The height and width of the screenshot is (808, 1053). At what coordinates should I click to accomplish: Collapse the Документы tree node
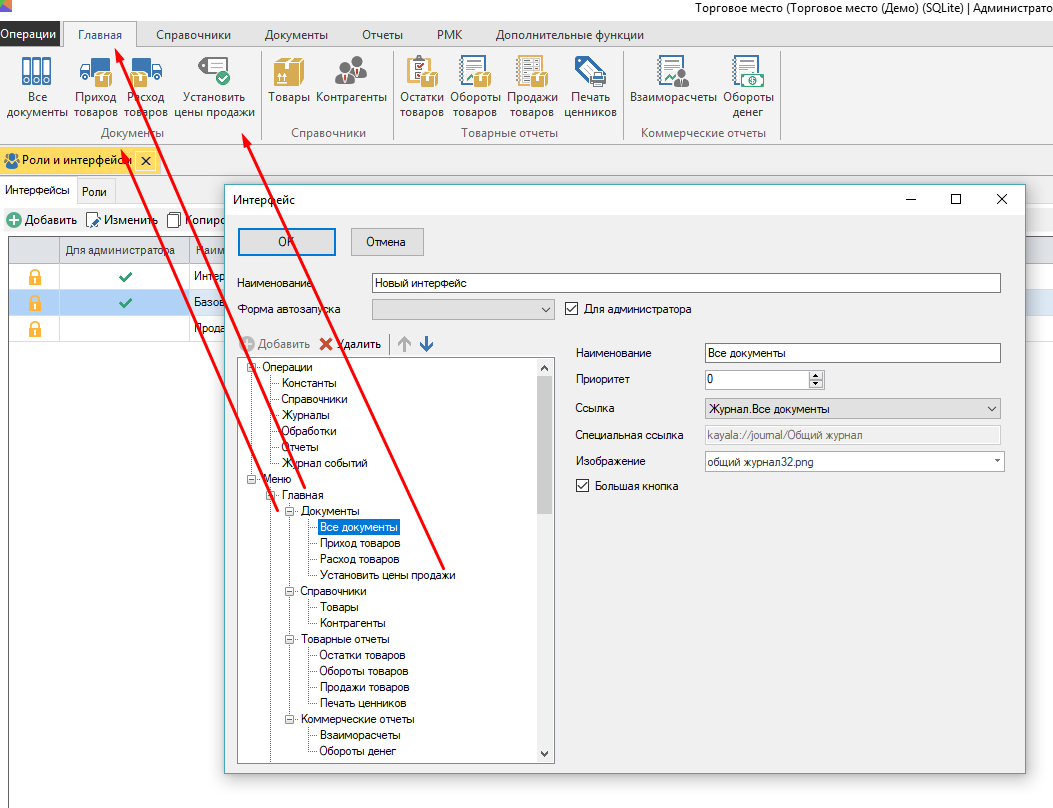(291, 512)
